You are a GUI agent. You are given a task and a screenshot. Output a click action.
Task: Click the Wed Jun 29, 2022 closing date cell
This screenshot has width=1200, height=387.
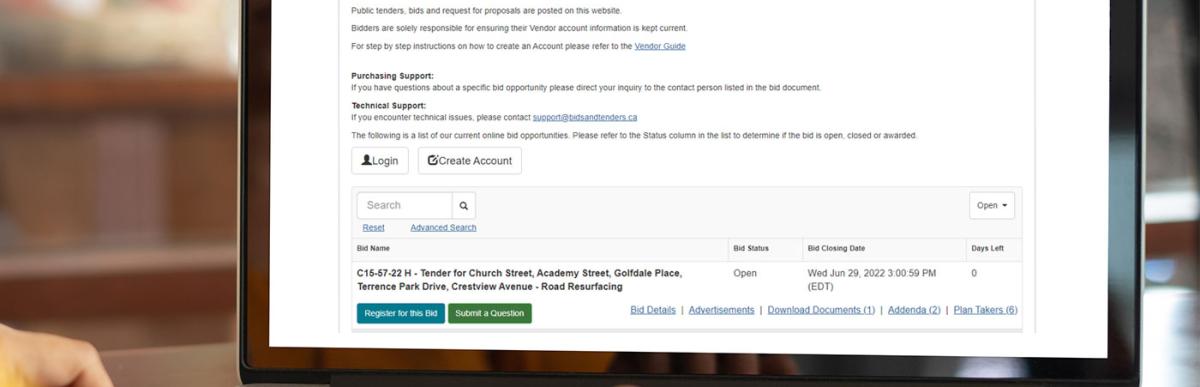point(872,279)
